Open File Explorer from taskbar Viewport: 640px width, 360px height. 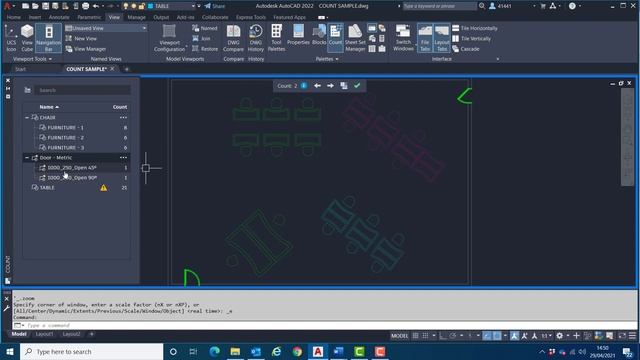point(235,351)
